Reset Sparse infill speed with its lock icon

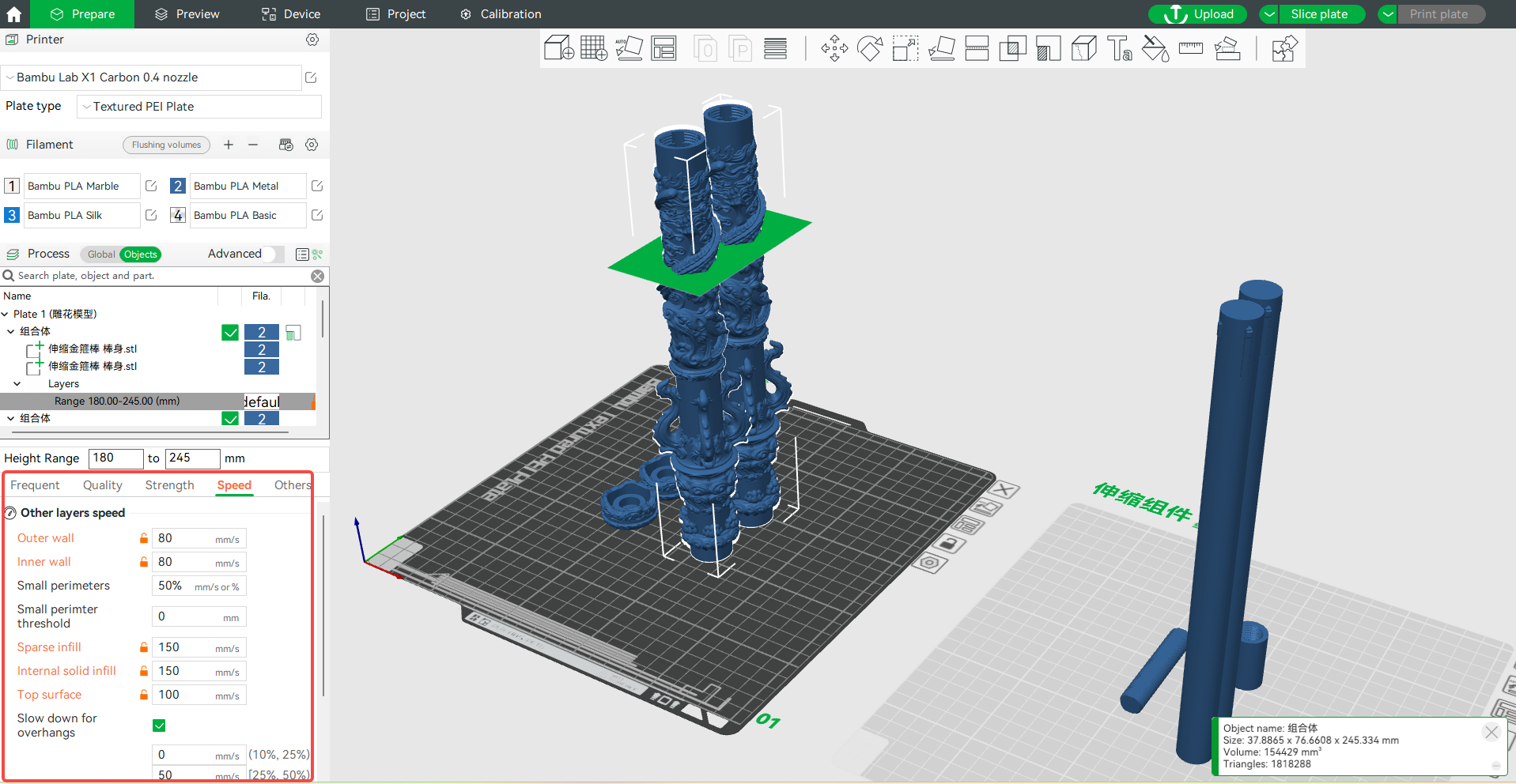pos(144,647)
